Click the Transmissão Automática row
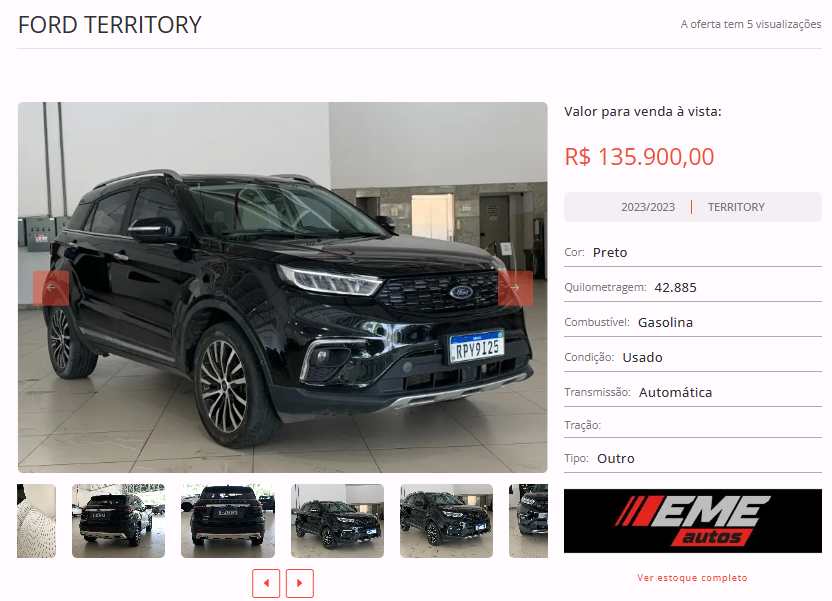The height and width of the screenshot is (601, 832). pyautogui.click(x=692, y=393)
